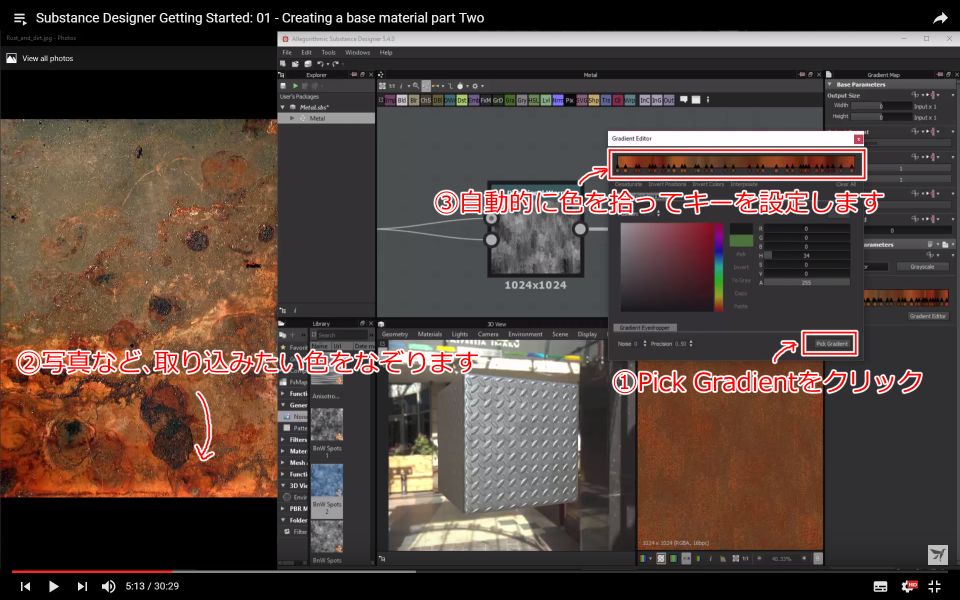Image resolution: width=960 pixels, height=600 pixels.
Task: Add a Bitmap (Bmp) node from the toolbar
Action: coord(390,100)
